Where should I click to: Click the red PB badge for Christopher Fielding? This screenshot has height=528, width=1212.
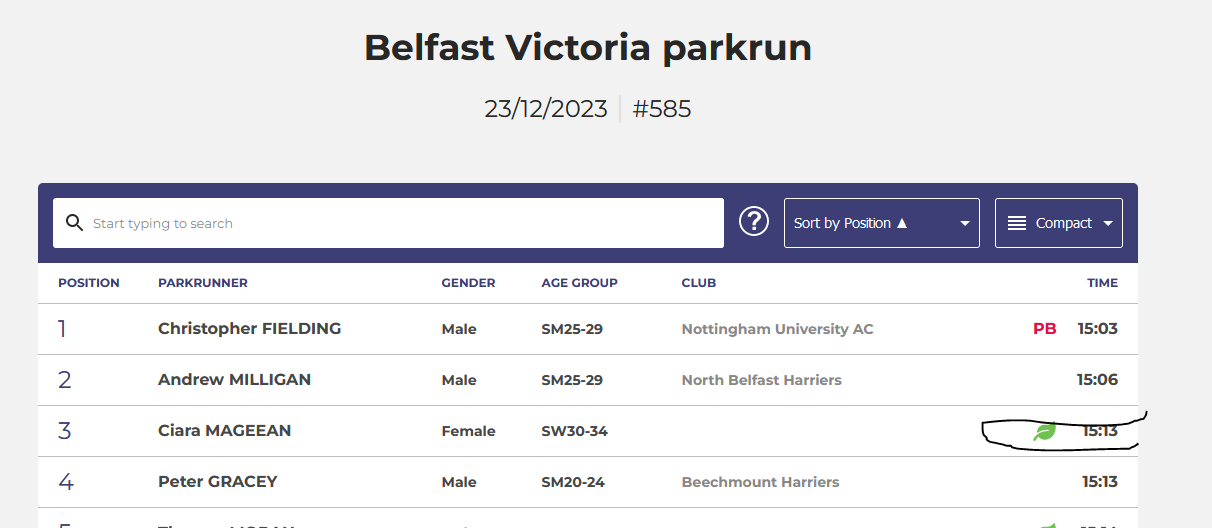(x=1044, y=329)
